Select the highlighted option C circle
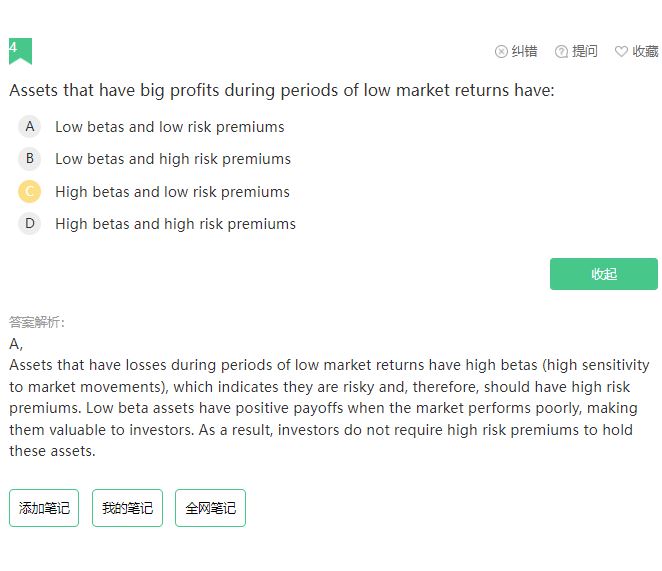Viewport: 662px width, 571px height. pos(30,191)
